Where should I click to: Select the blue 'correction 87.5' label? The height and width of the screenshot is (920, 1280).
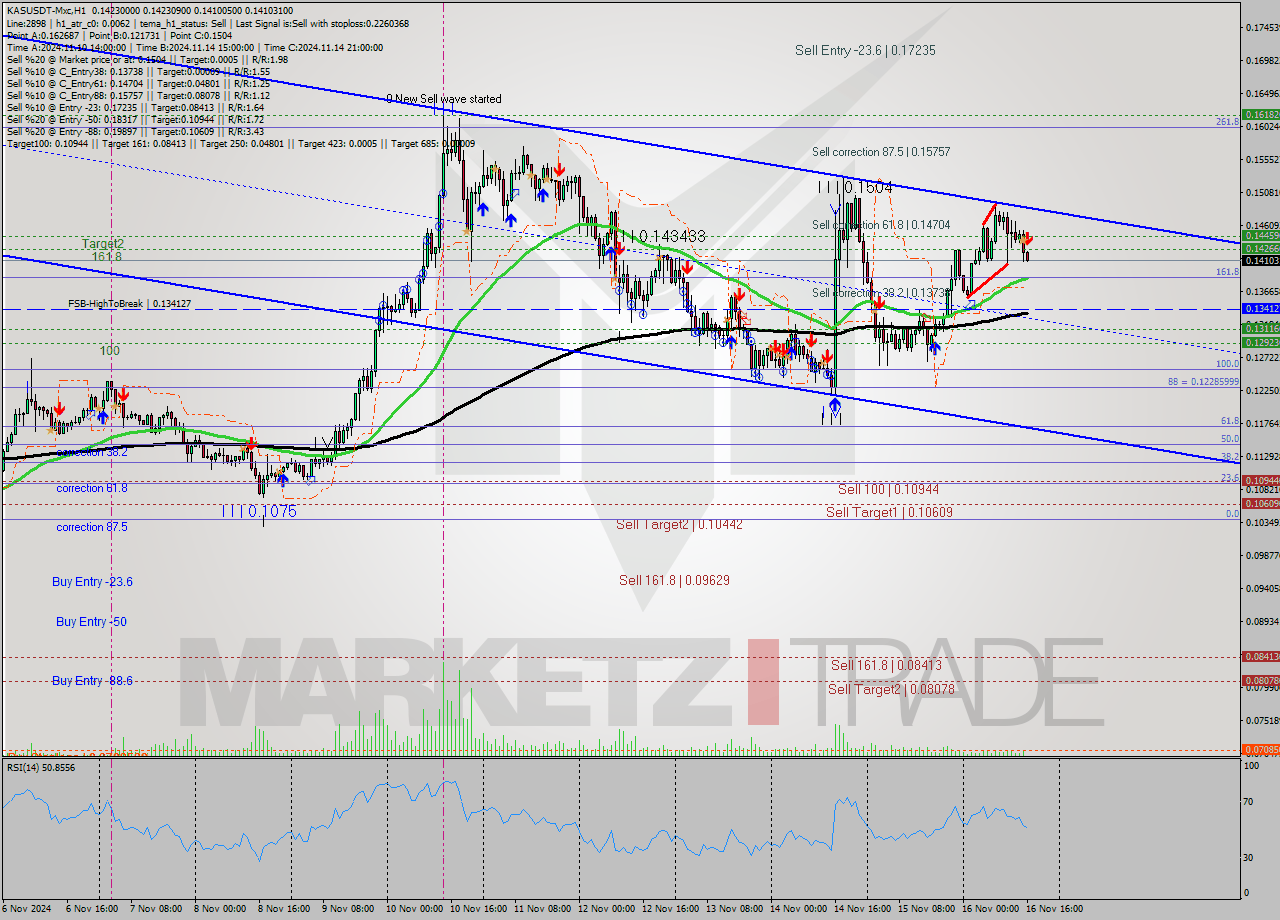92,527
